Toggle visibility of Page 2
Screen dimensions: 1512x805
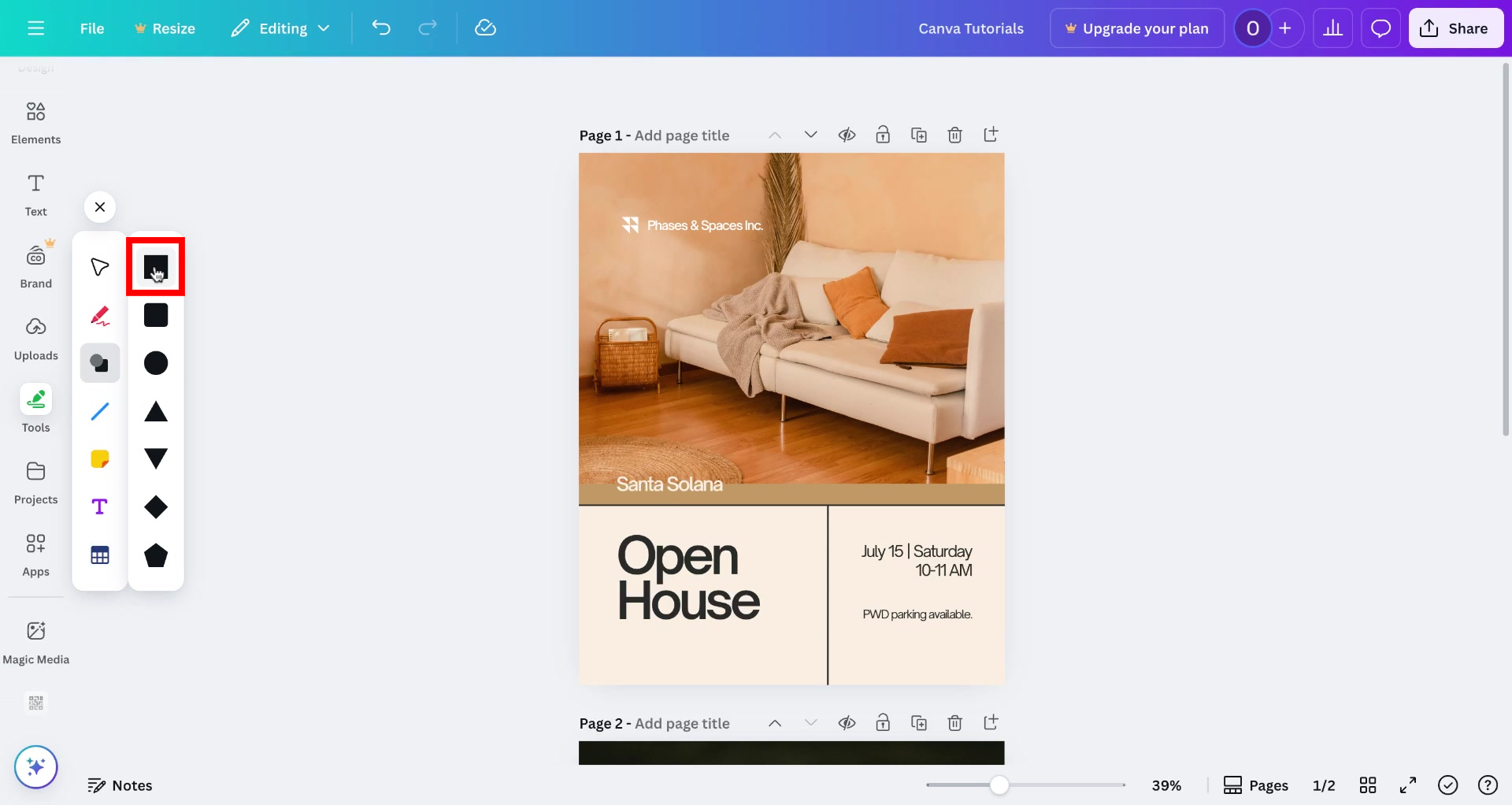tap(847, 722)
